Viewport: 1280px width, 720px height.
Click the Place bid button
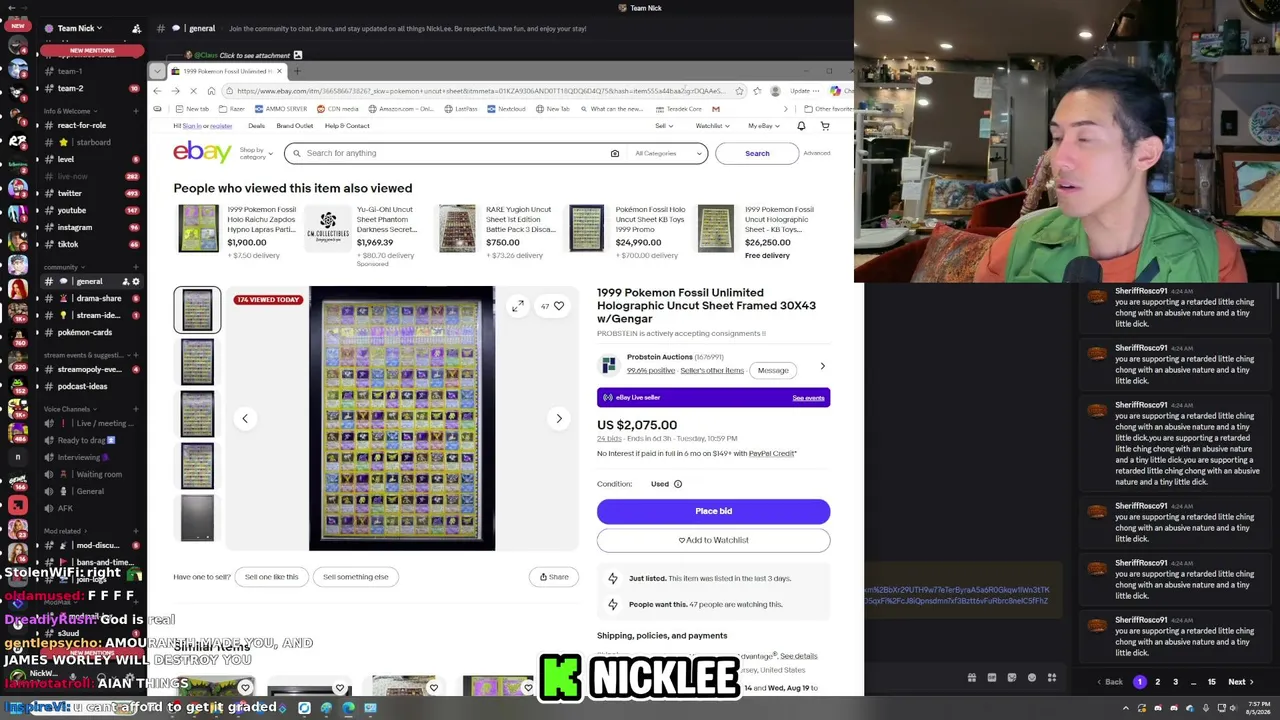coord(713,511)
